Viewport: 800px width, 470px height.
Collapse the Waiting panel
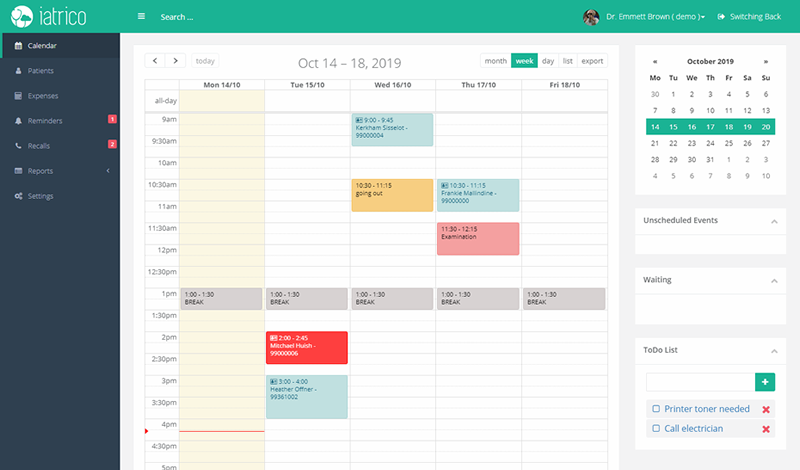(774, 281)
